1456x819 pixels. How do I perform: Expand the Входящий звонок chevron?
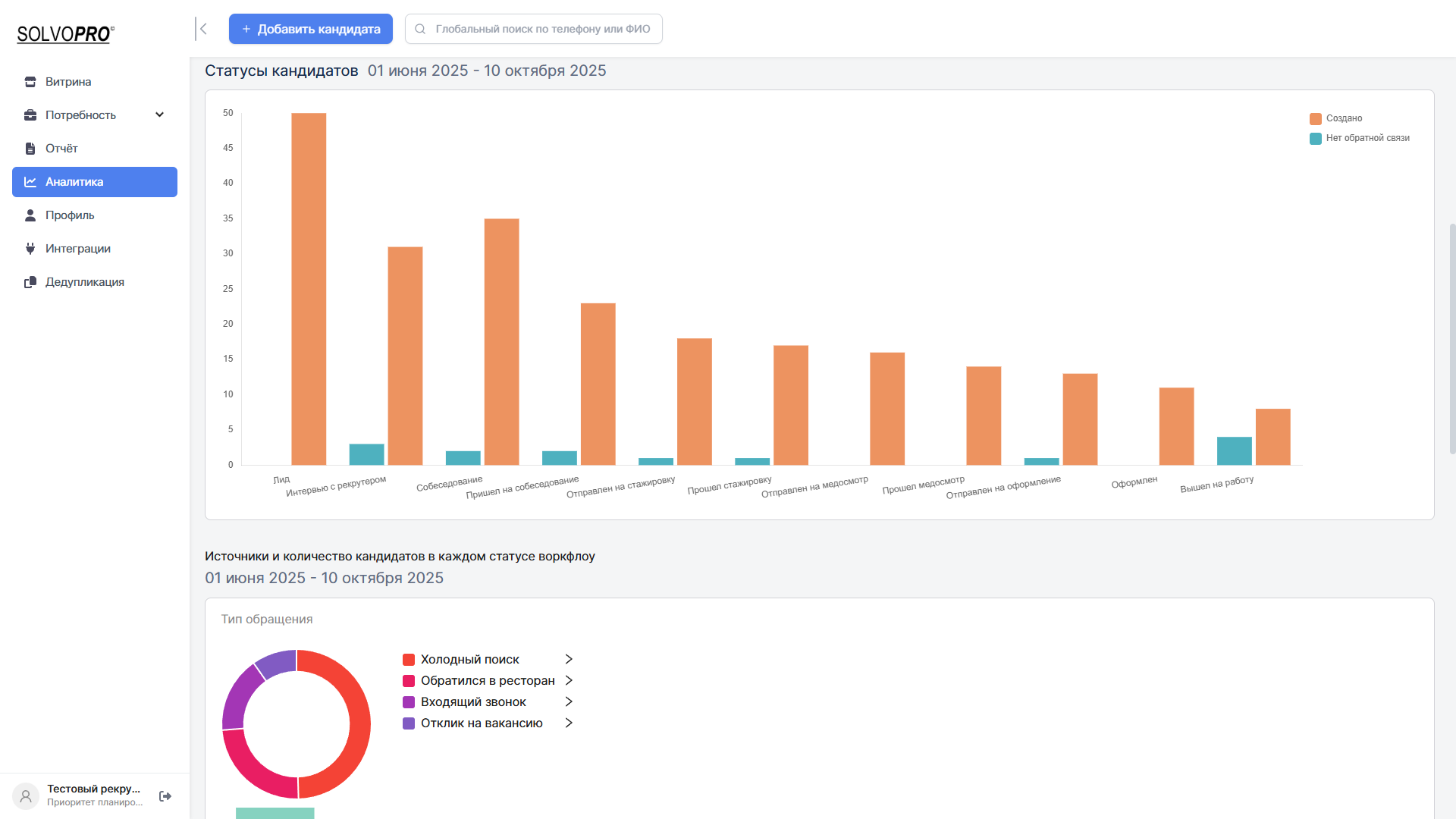tap(569, 702)
